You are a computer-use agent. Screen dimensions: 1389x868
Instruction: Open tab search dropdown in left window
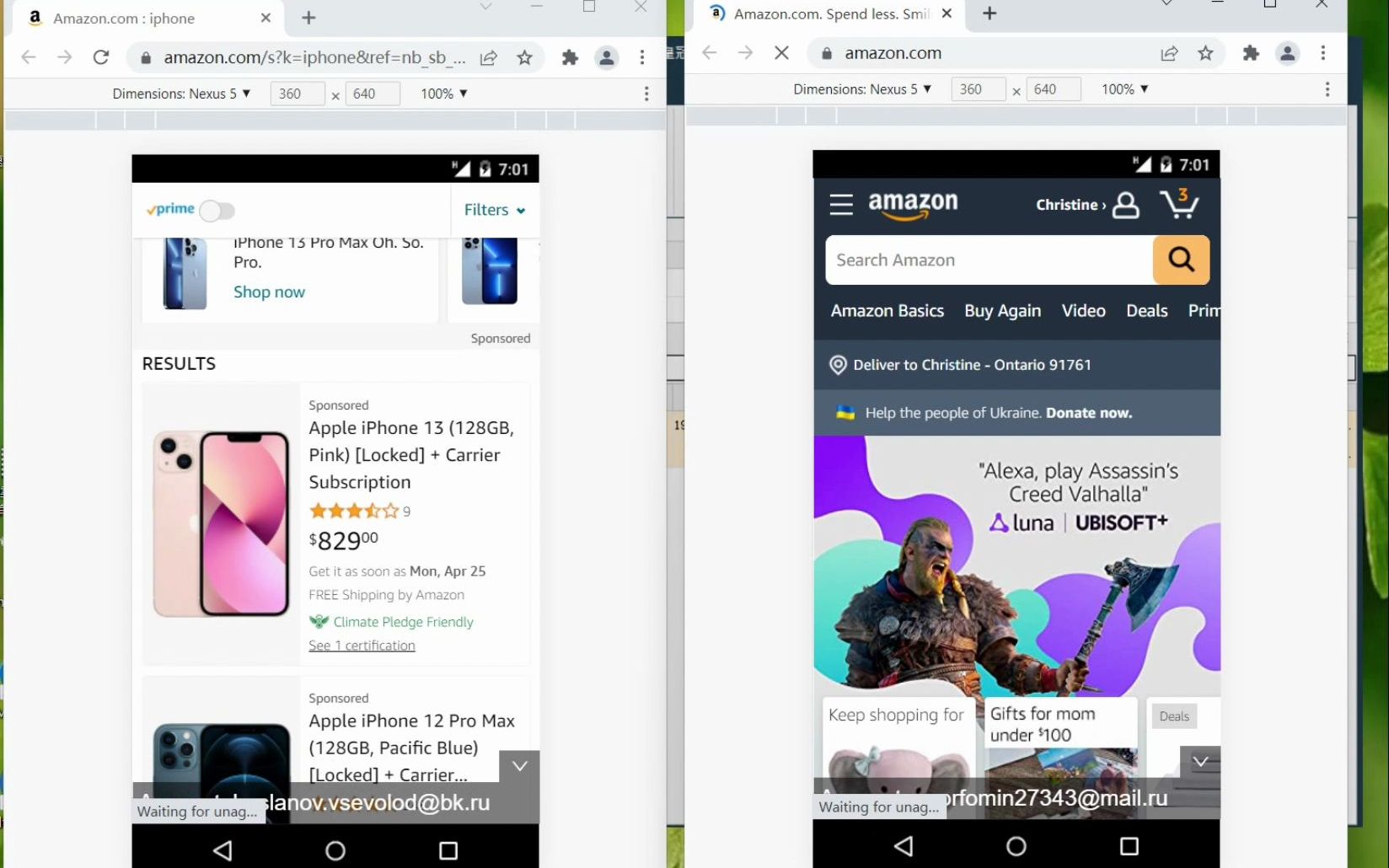(485, 7)
